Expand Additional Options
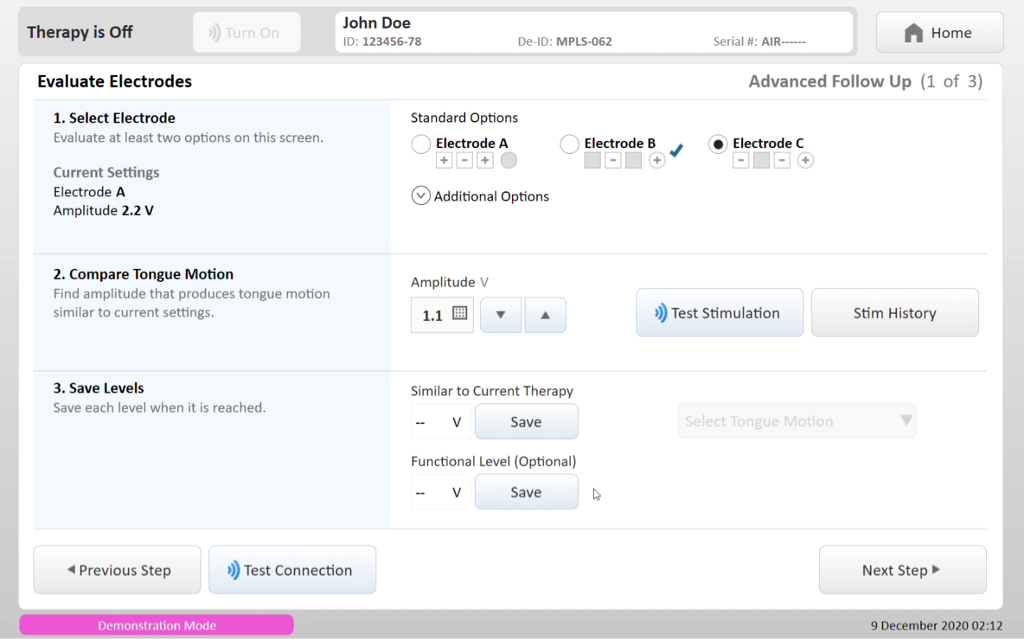 (421, 195)
